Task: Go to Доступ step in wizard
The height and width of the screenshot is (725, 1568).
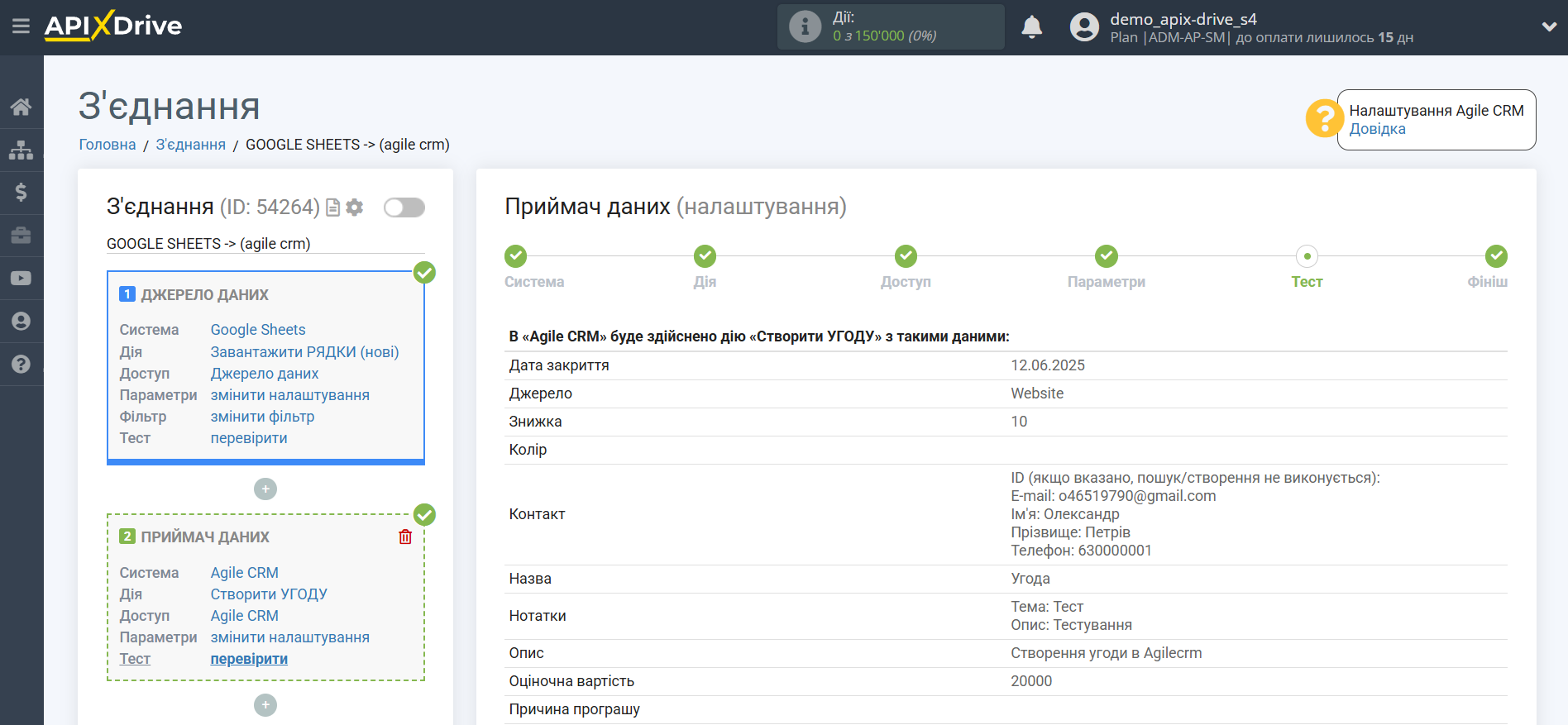Action: tap(906, 256)
